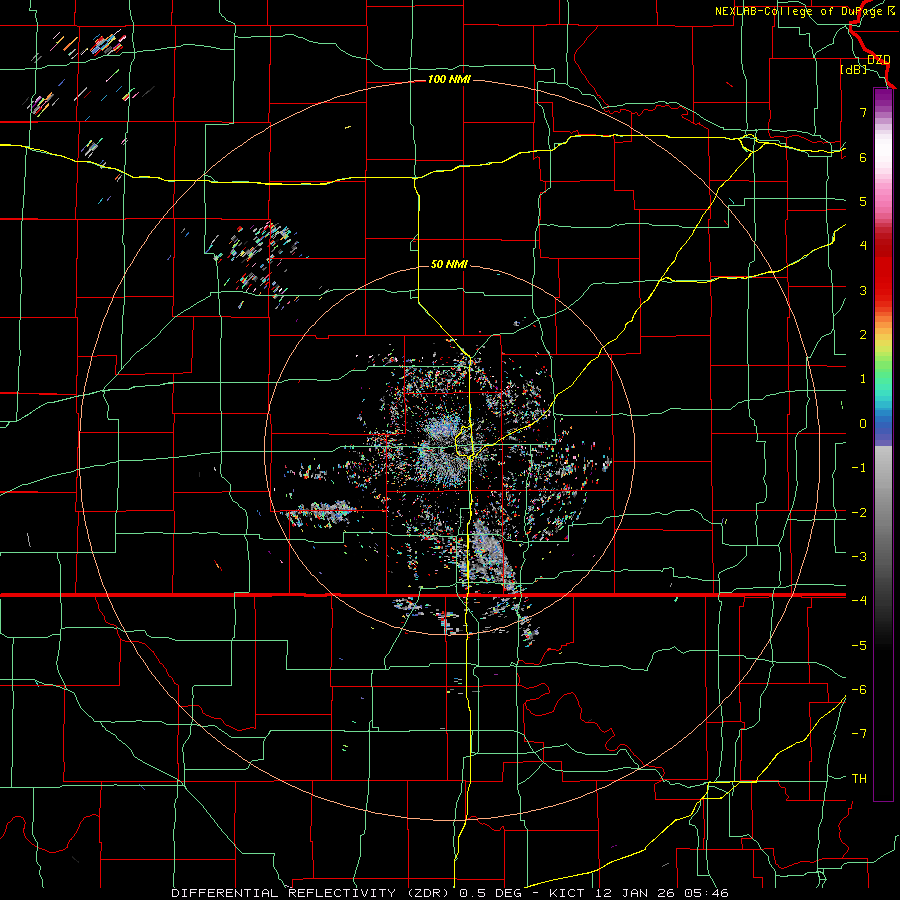This screenshot has height=900, width=900.
Task: Click the -1 value on the color scale
Action: 859,468
